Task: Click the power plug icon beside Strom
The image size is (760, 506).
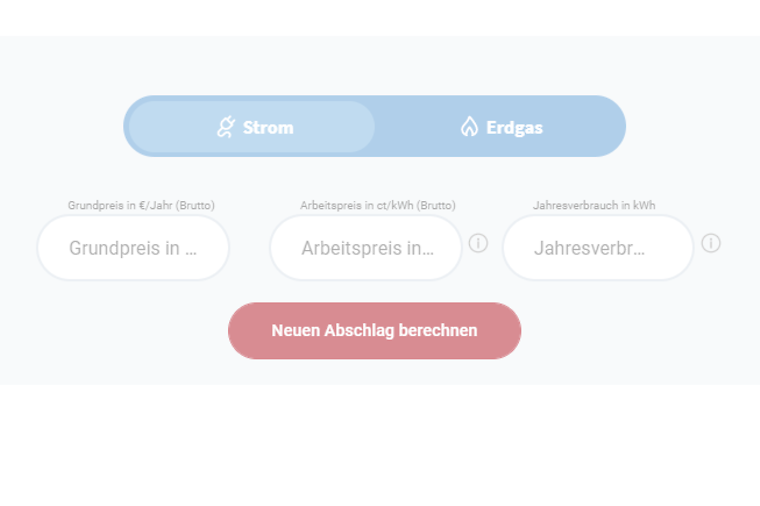Action: coord(226,127)
